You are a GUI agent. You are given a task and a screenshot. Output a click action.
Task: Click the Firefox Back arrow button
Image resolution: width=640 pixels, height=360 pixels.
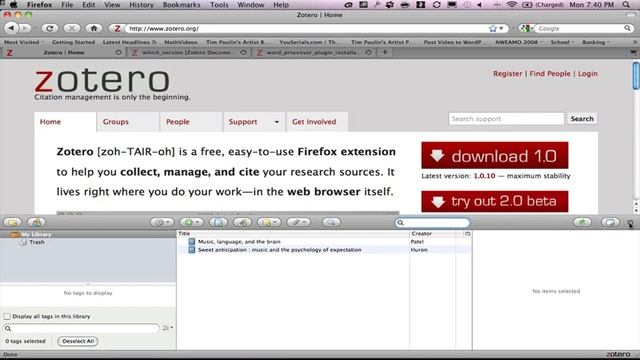pyautogui.click(x=11, y=28)
